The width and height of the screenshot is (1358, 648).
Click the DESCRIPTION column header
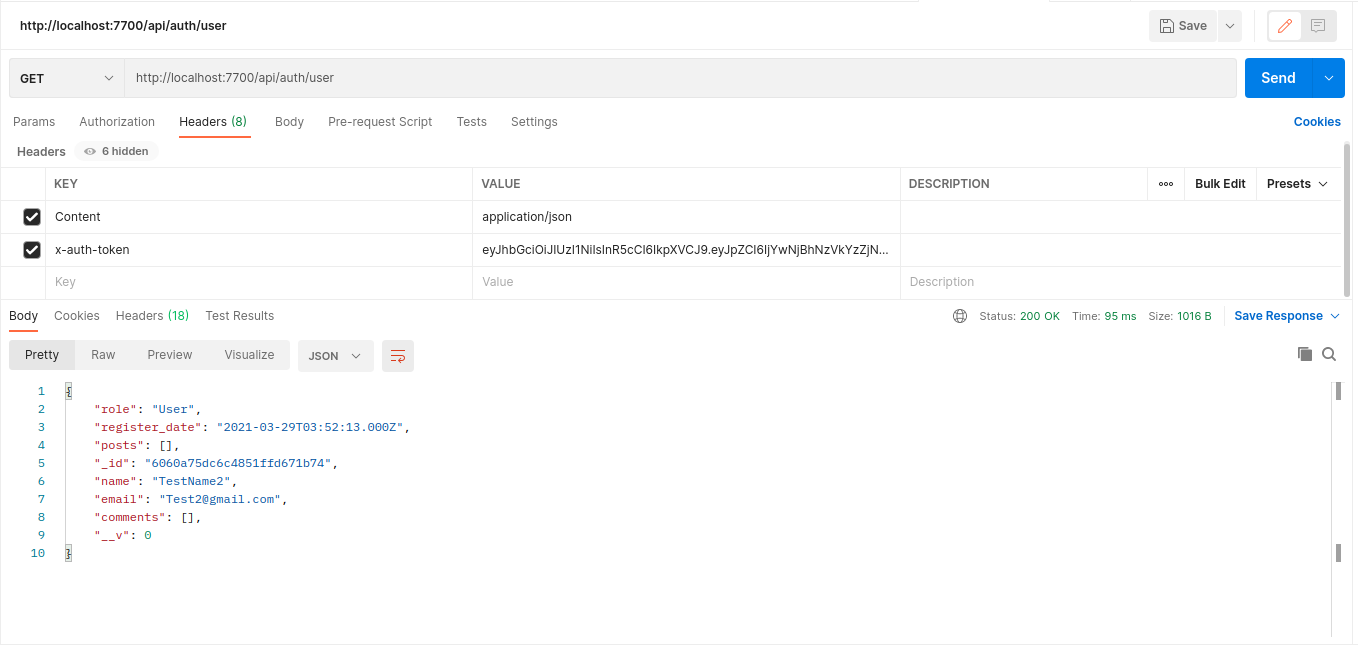[949, 184]
